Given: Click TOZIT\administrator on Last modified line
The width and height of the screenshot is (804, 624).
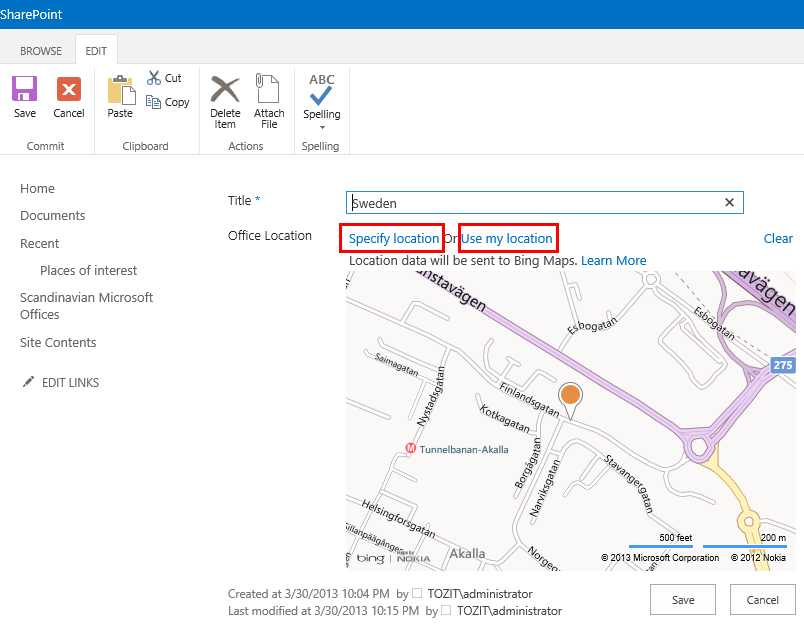Looking at the screenshot, I should pos(509,611).
